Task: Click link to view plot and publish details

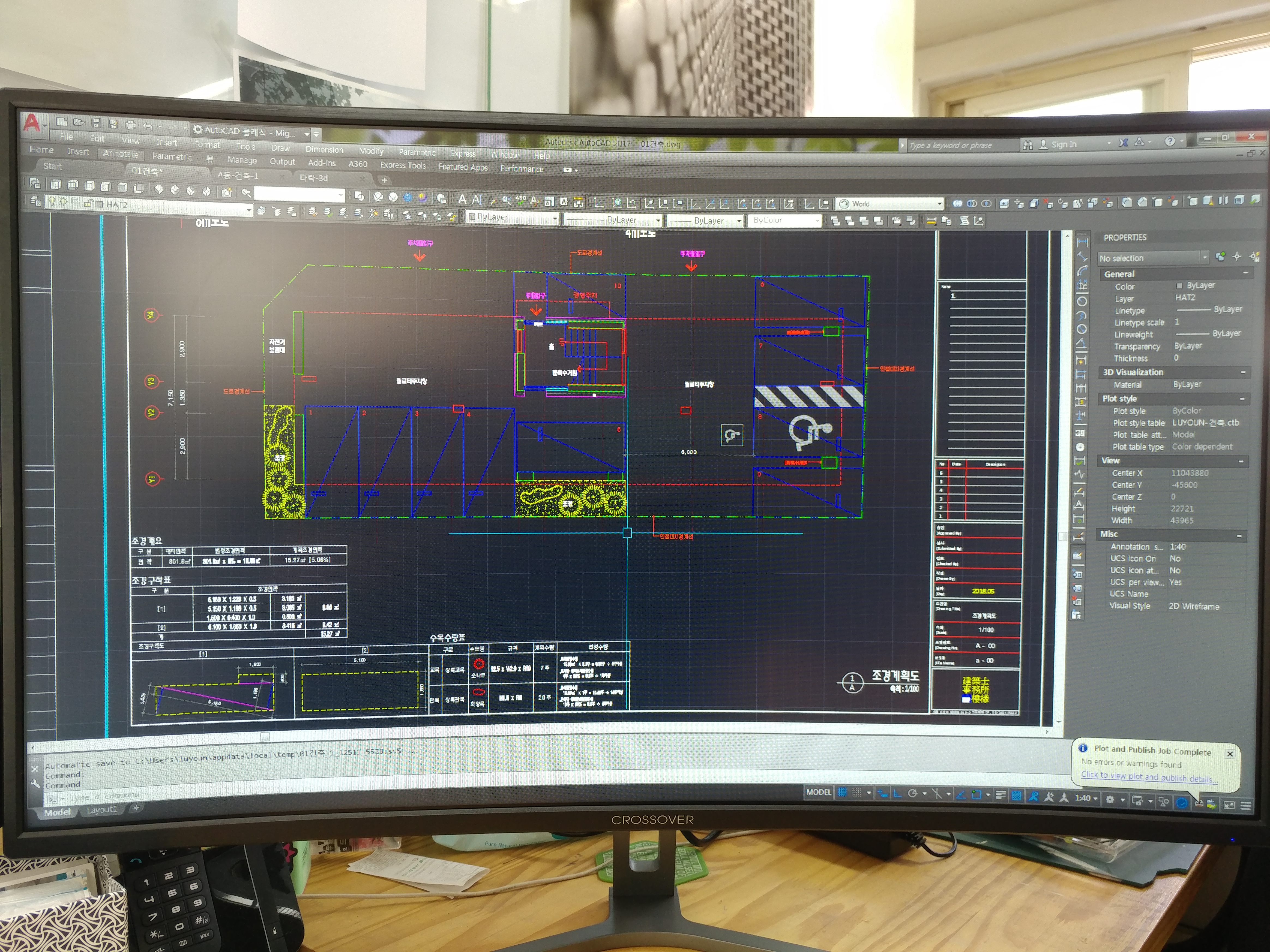Action: coord(1148,777)
